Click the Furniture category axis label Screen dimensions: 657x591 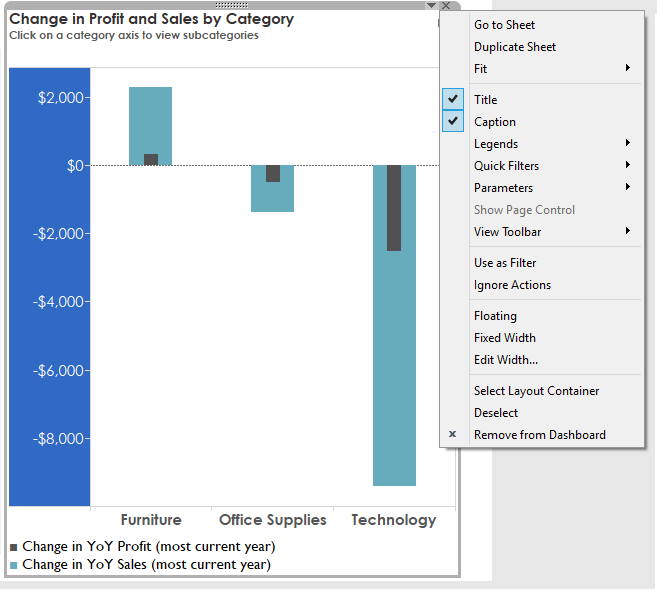[151, 520]
